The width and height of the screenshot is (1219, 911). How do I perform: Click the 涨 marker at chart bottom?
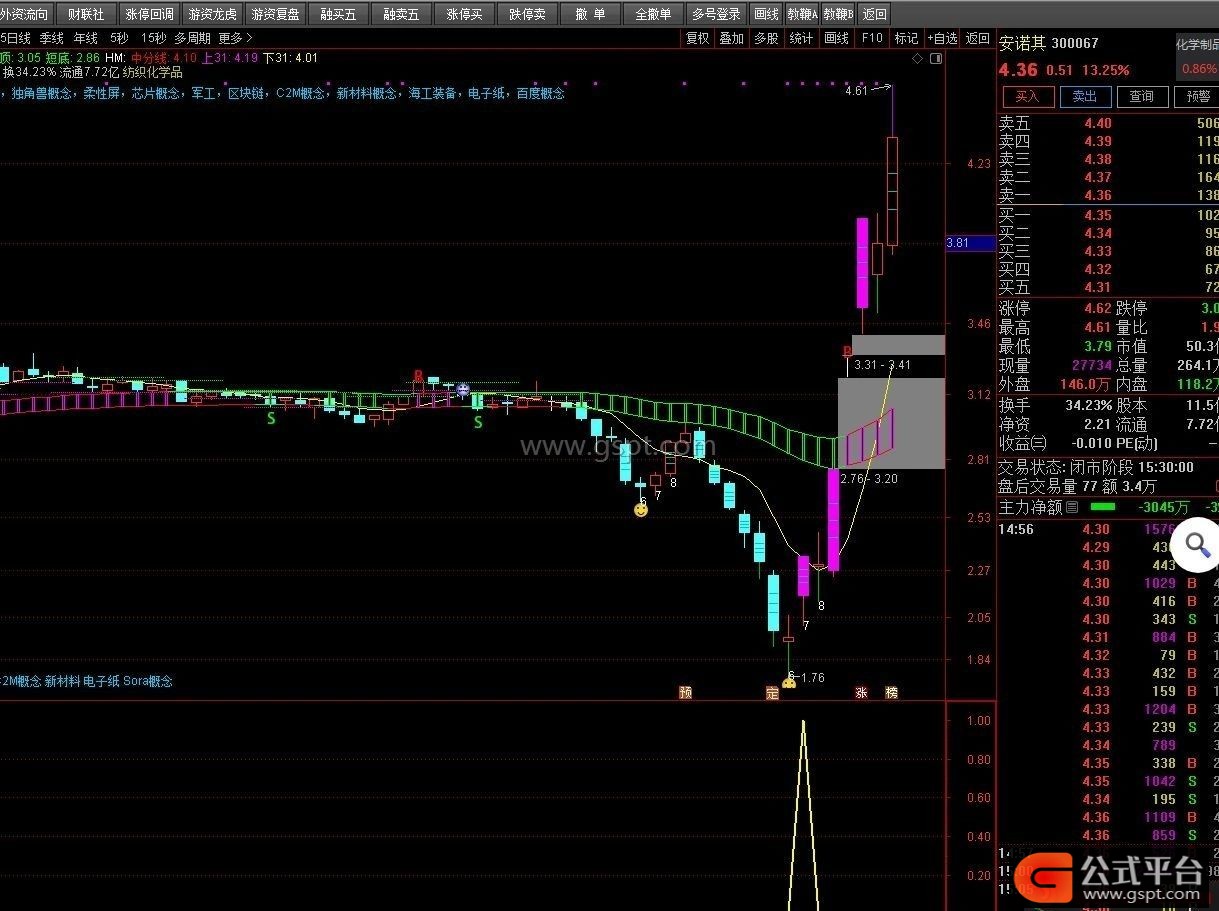click(x=861, y=692)
